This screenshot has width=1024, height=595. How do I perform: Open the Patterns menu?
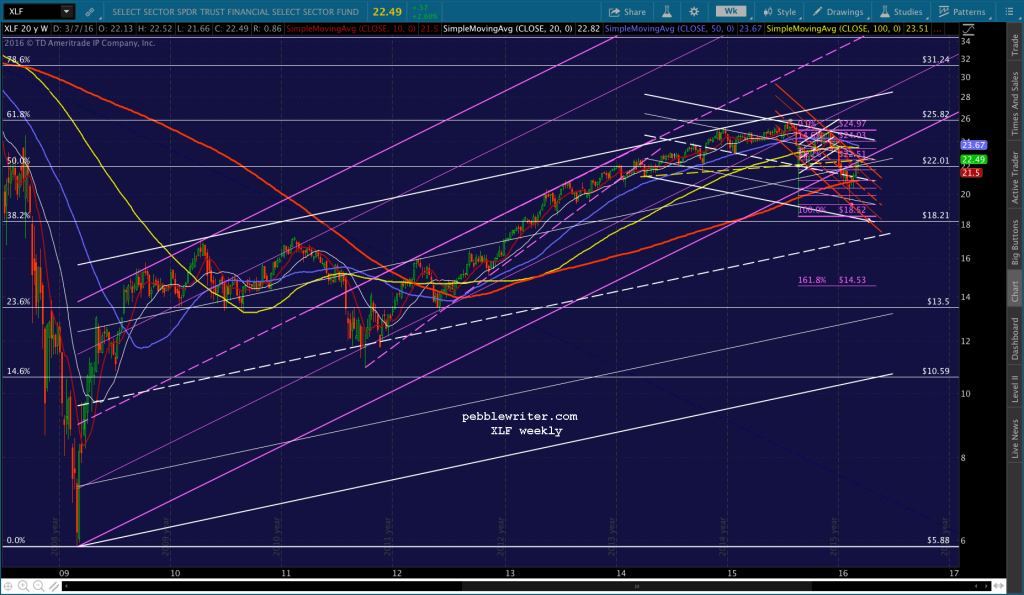coord(962,12)
